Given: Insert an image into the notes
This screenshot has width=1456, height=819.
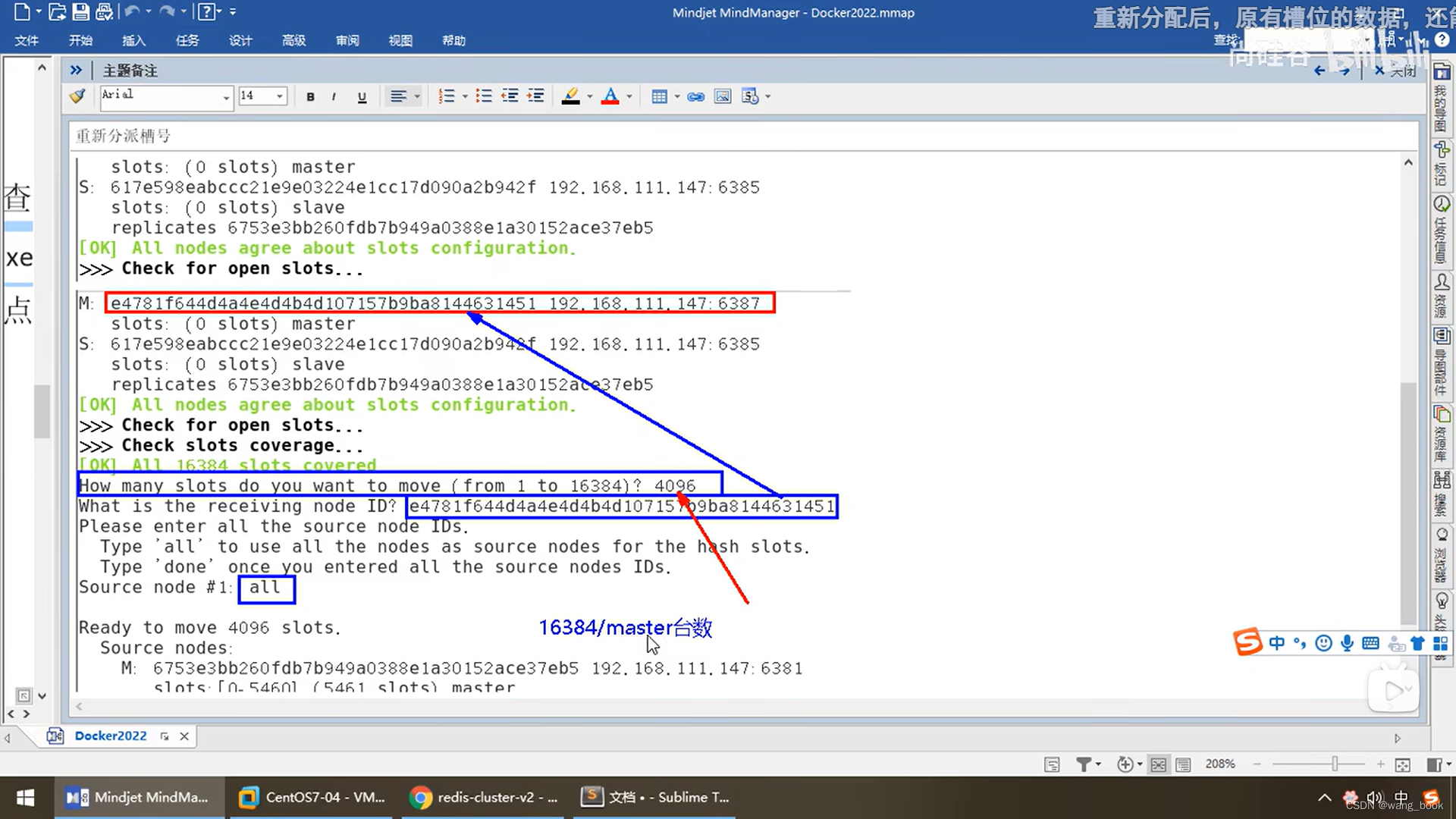Looking at the screenshot, I should click(x=723, y=96).
